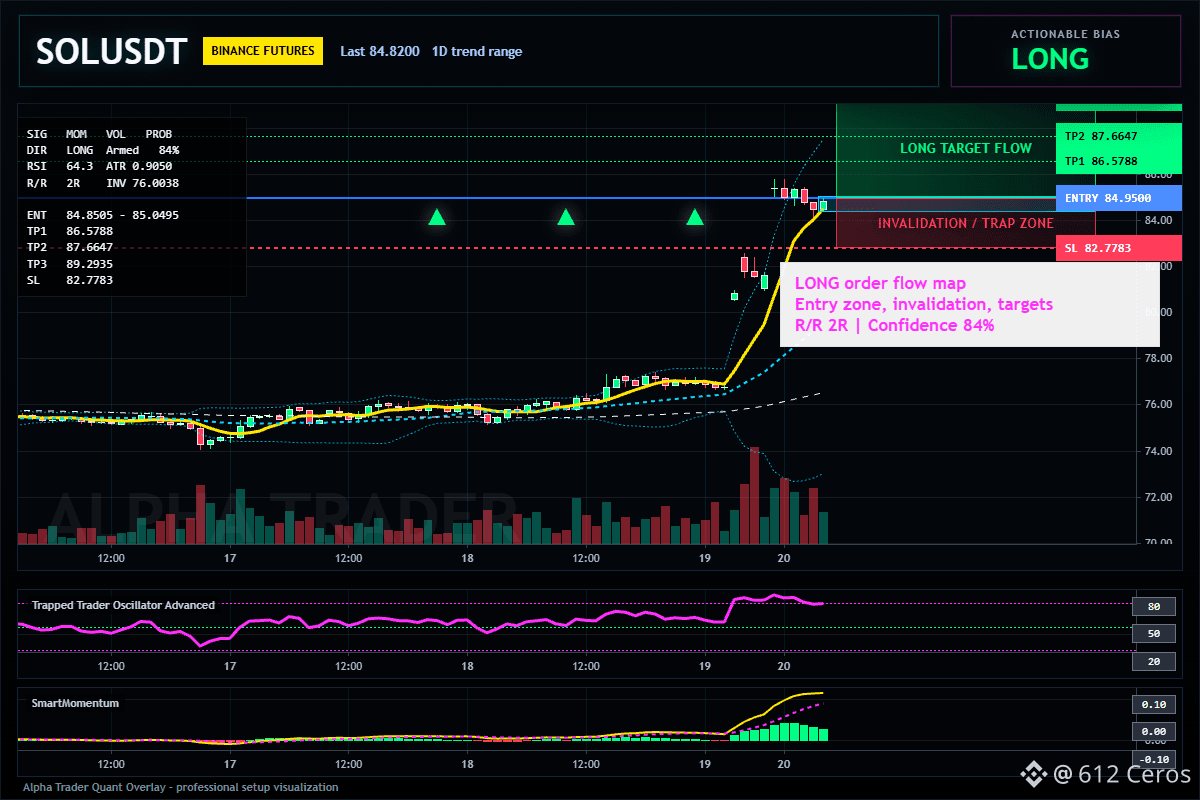Click the 76.00 price axis label
This screenshot has height=800, width=1200.
point(1158,405)
